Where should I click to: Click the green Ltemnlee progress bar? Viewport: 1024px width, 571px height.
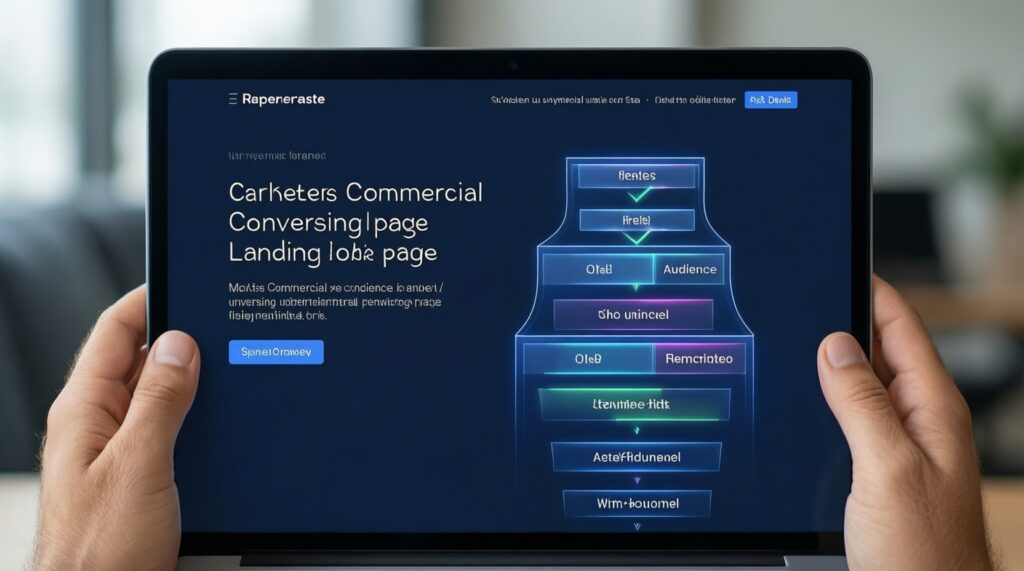[x=634, y=404]
